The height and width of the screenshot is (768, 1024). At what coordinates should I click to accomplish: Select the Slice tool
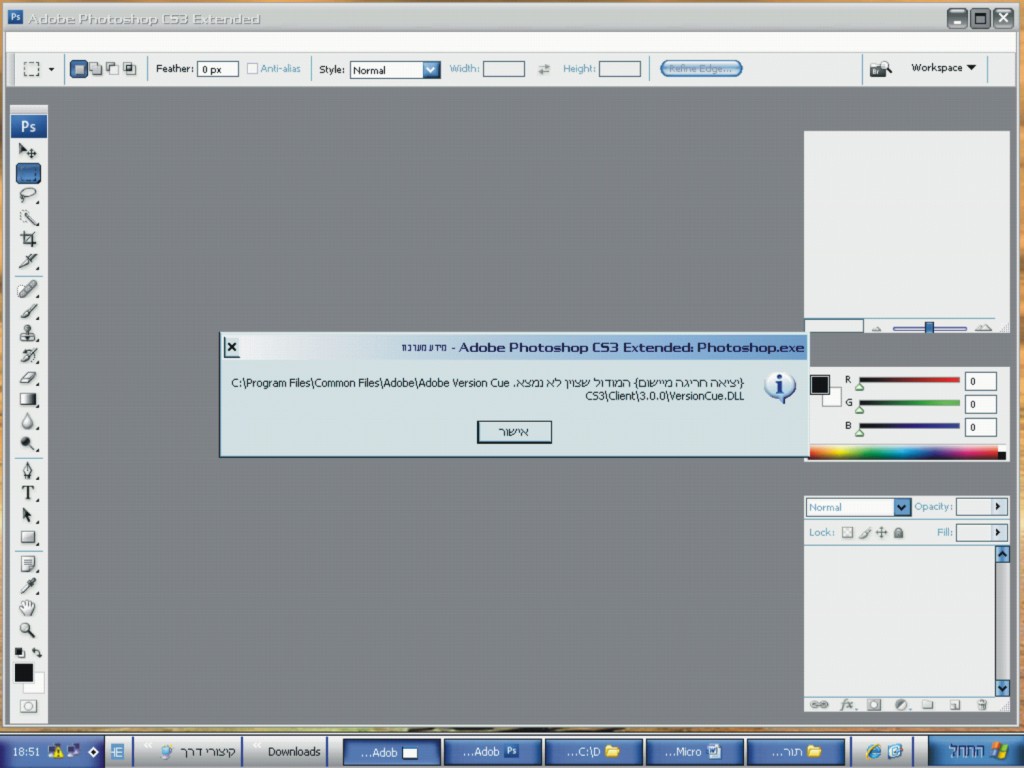tap(27, 261)
